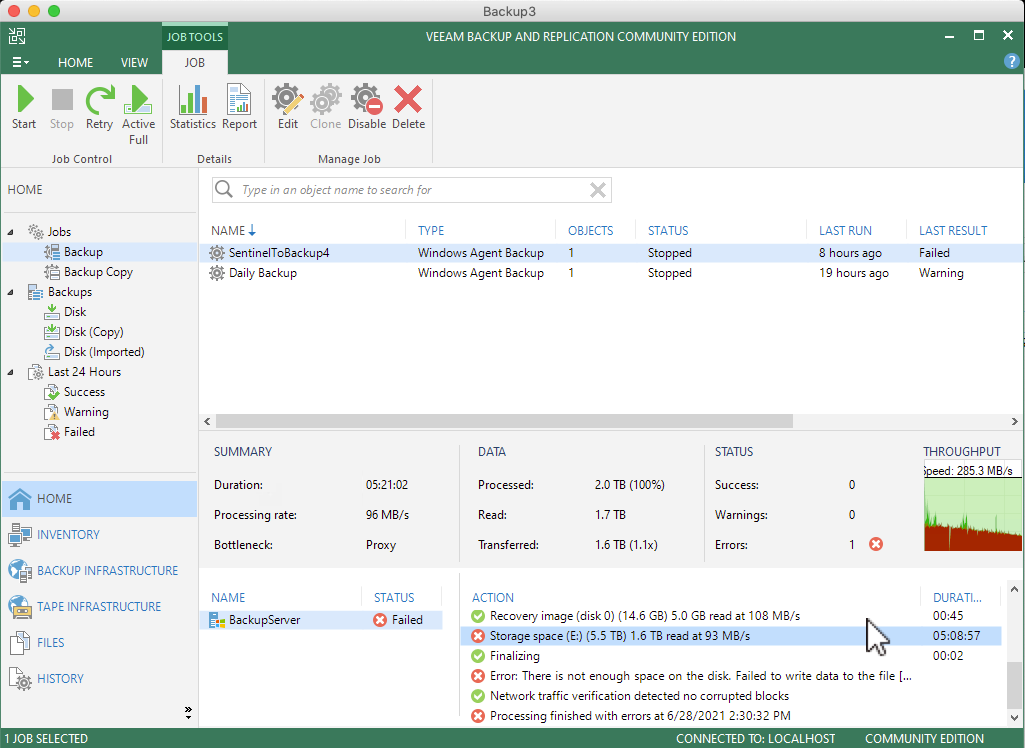This screenshot has height=748, width=1025.
Task: Expand navigation pane overflow chevron
Action: (188, 712)
